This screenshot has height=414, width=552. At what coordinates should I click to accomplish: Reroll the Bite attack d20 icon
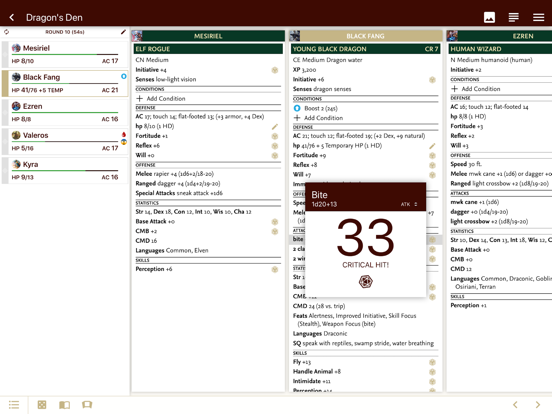coord(365,281)
